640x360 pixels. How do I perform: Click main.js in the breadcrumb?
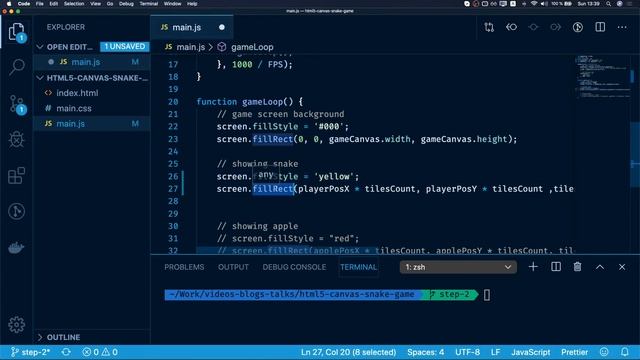tap(191, 47)
